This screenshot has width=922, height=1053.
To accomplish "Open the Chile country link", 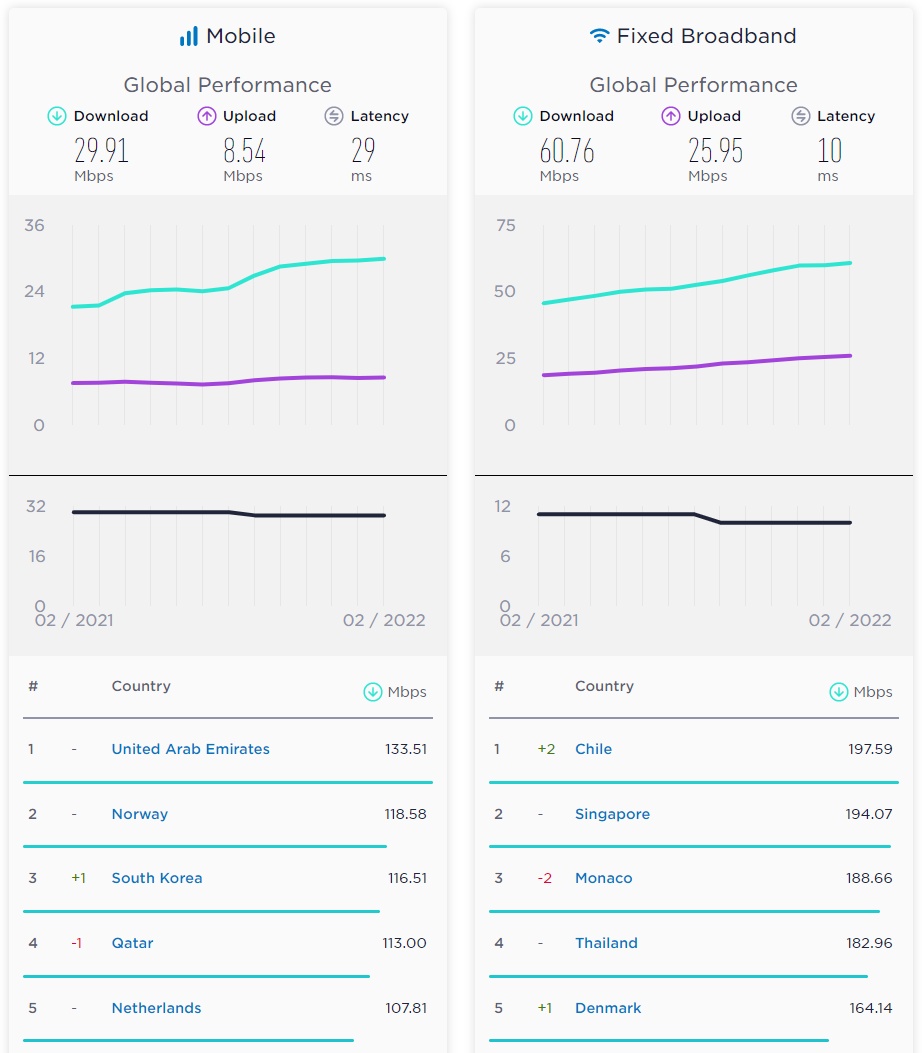I will click(593, 749).
